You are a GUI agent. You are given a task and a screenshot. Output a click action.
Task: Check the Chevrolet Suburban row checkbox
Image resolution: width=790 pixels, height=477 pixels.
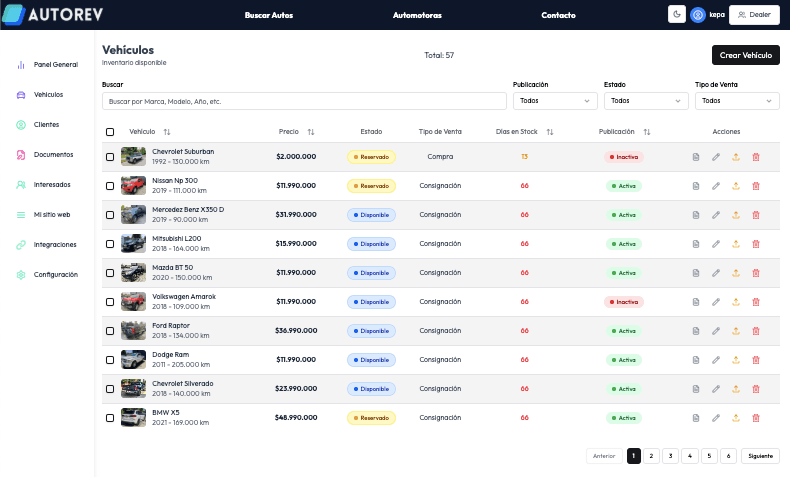coord(110,157)
